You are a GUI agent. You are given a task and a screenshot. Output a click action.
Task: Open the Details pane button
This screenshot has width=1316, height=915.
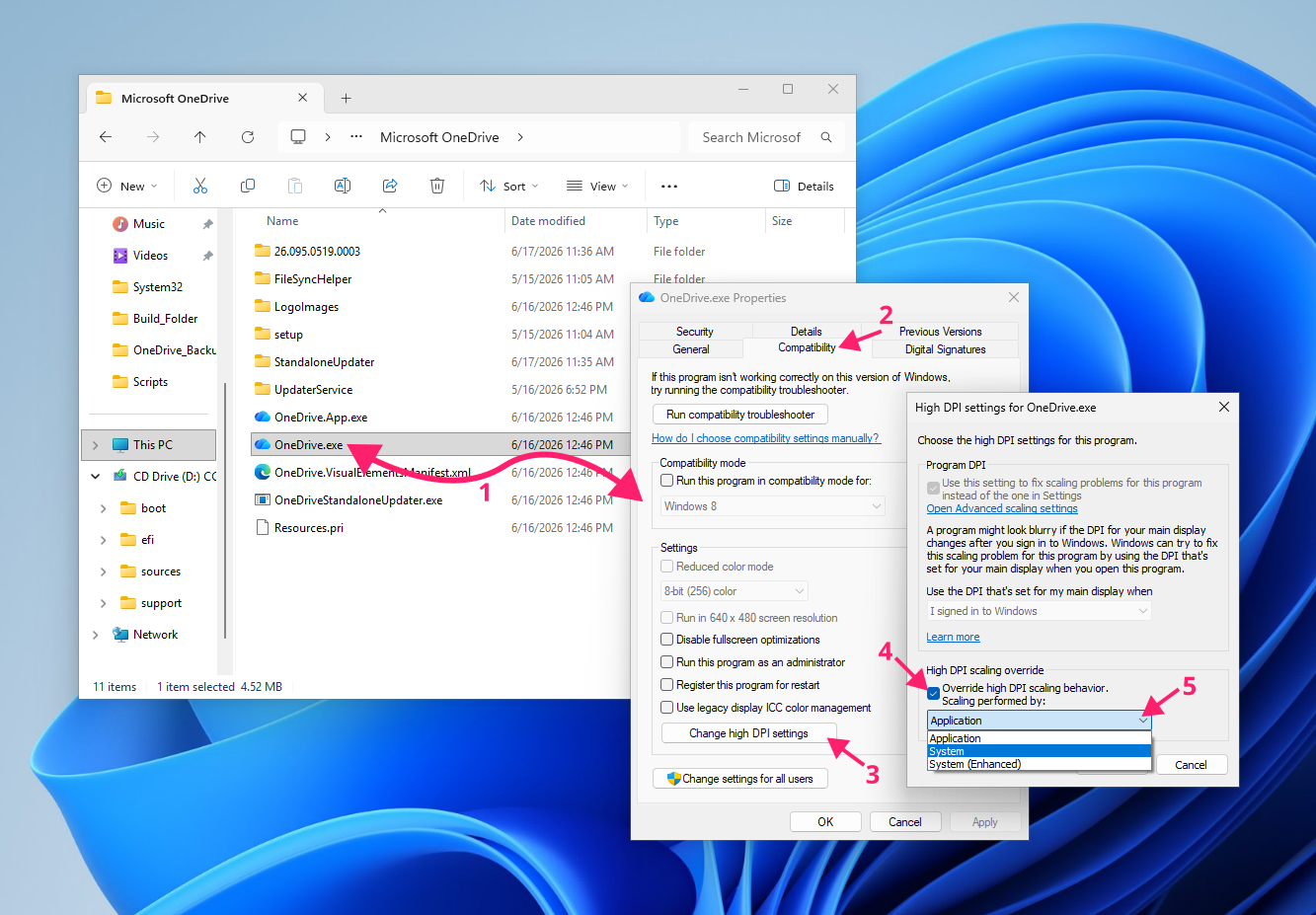tap(805, 186)
